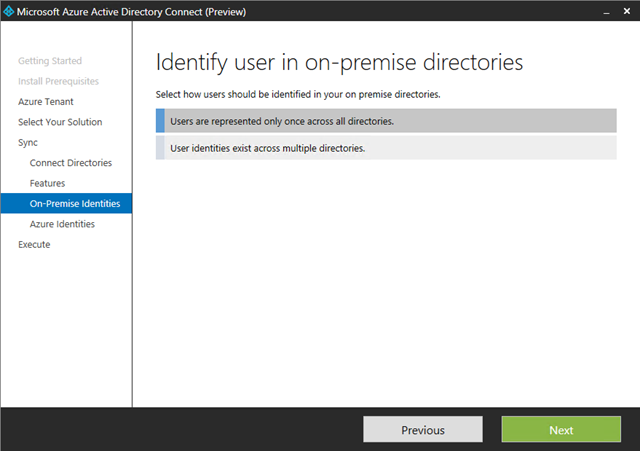Close the Azure AD Connect window
The height and width of the screenshot is (451, 640).
point(627,11)
